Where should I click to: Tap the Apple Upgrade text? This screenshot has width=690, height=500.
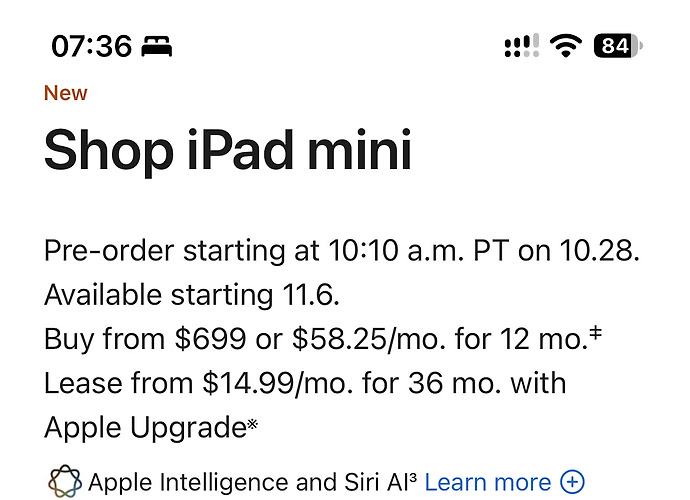146,428
